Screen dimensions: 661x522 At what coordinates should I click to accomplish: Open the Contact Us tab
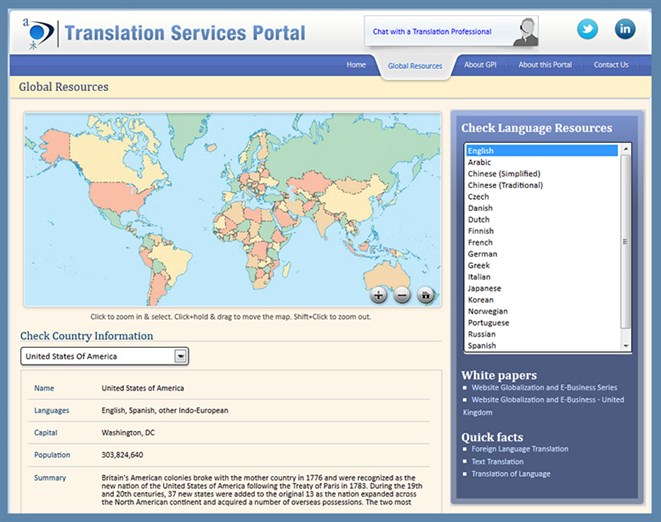(x=611, y=65)
